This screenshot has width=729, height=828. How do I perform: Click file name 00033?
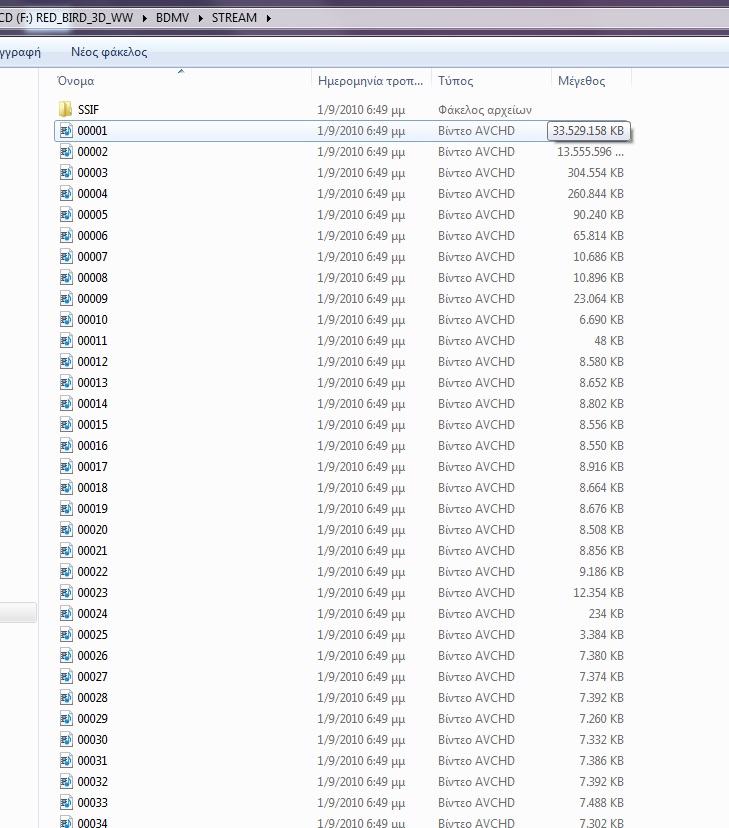pos(92,803)
